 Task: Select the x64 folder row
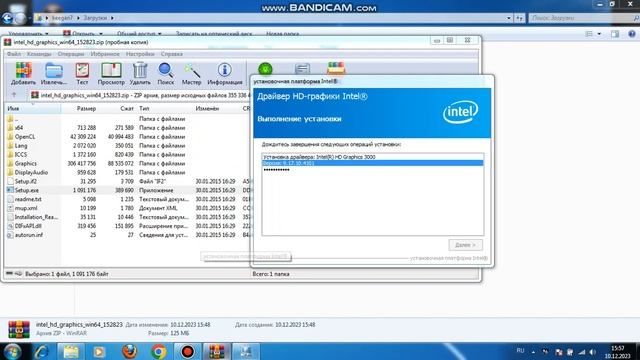click(x=127, y=128)
